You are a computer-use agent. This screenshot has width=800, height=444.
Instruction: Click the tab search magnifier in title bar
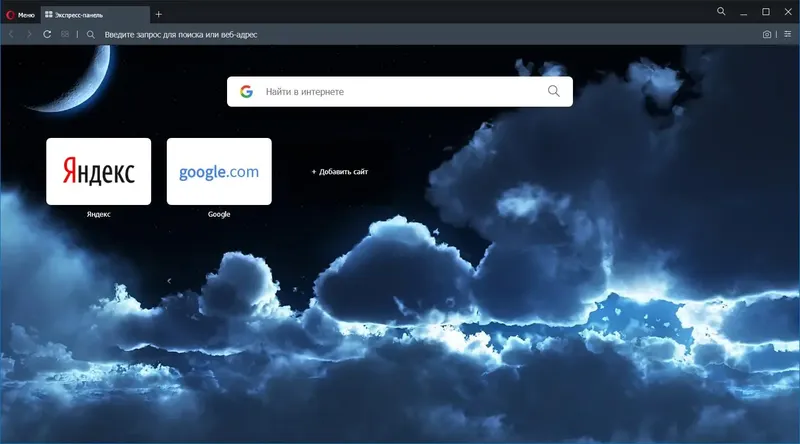pyautogui.click(x=721, y=11)
